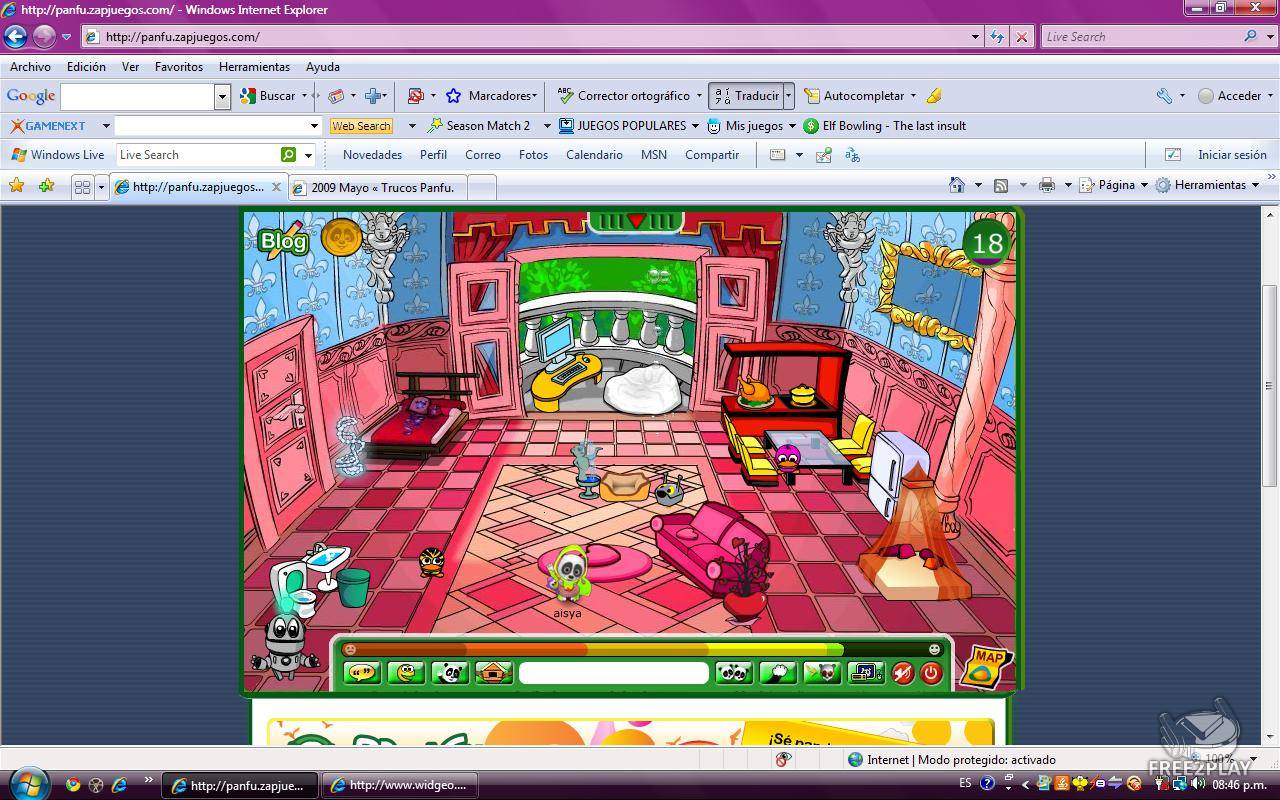Open the Archivo menu
This screenshot has height=800, width=1280.
[x=30, y=67]
